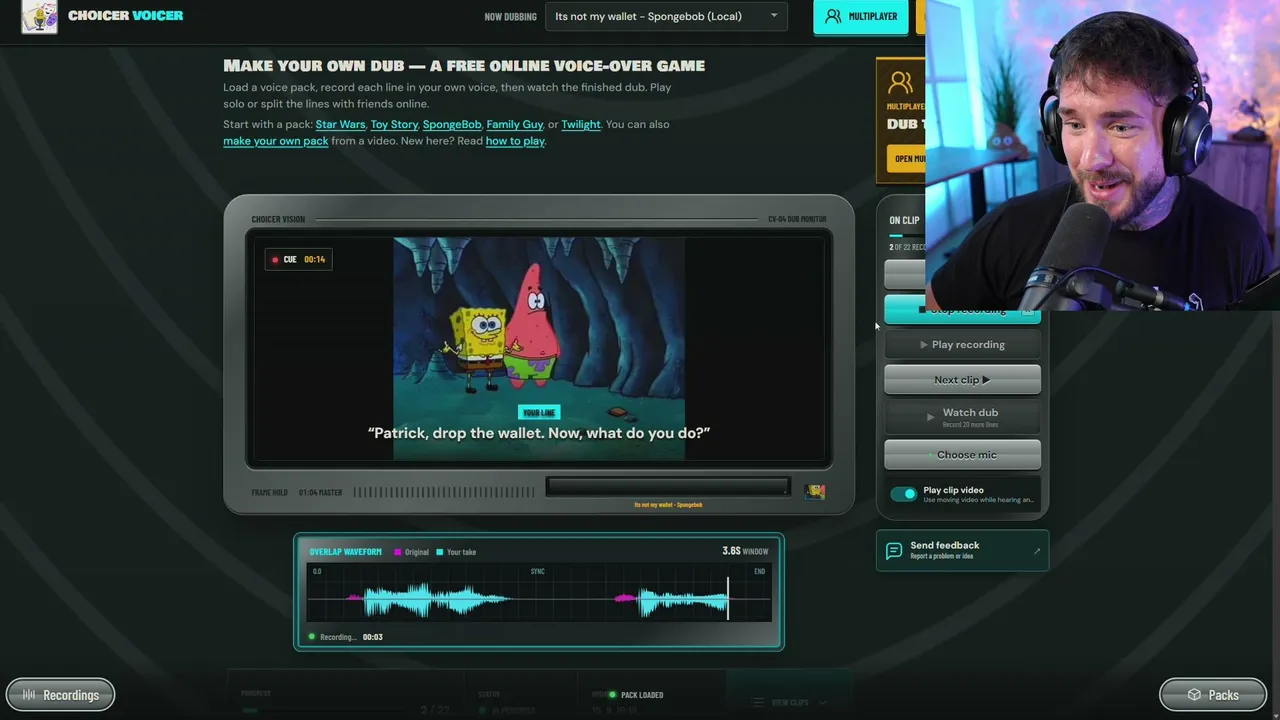Follow the 'make your own pack' link
Screen dimensions: 1280x720
pyautogui.click(x=276, y=141)
